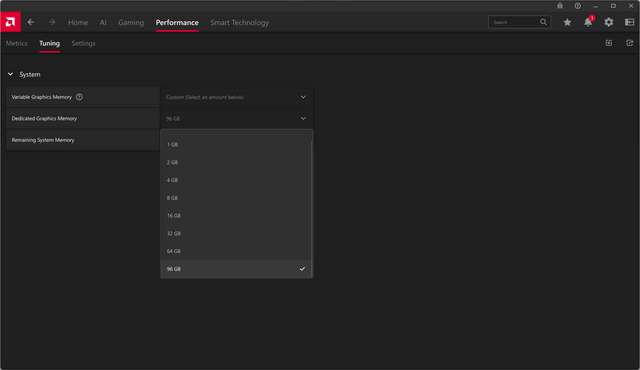Click the export share icon

coord(629,43)
